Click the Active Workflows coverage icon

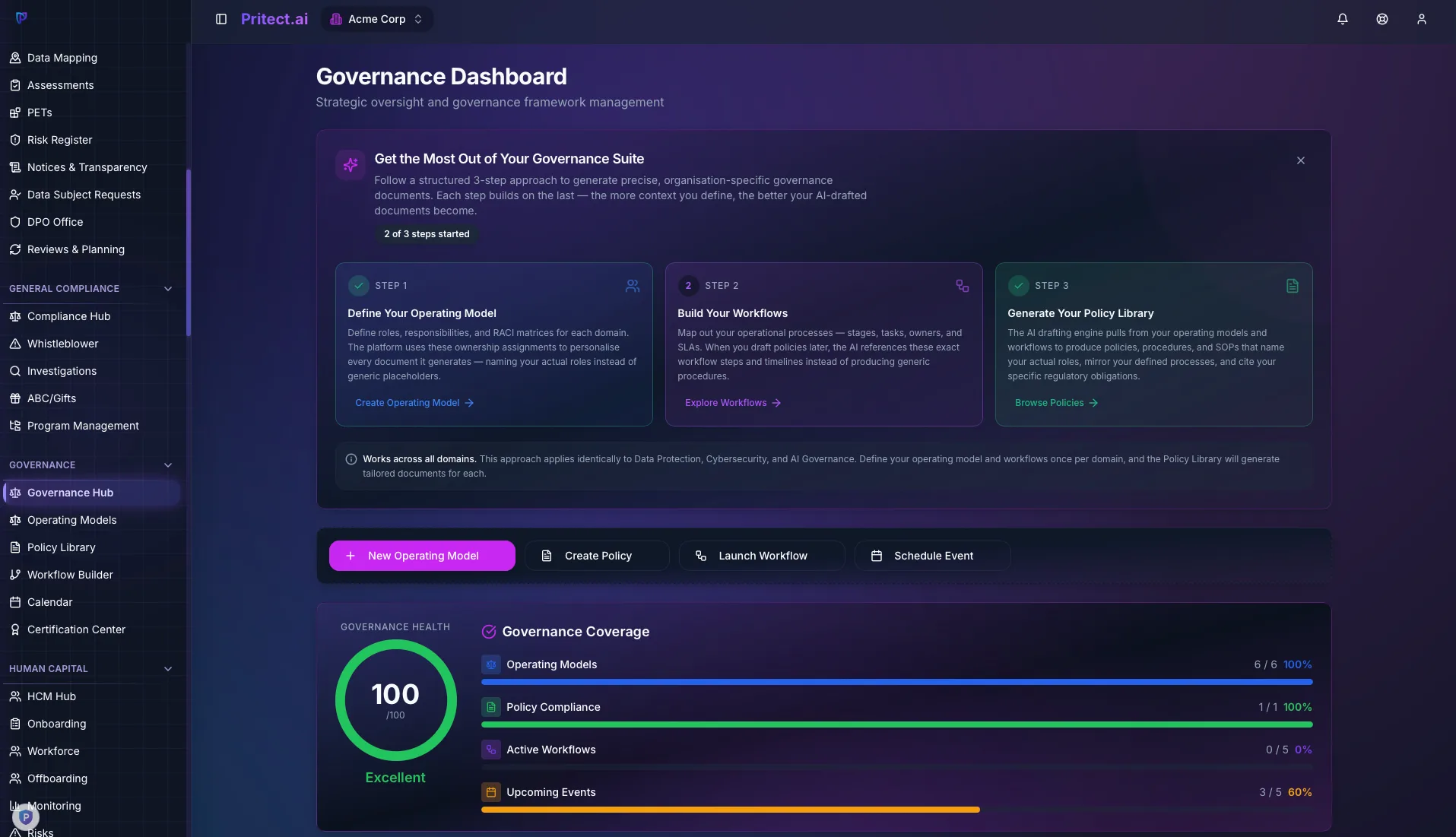[491, 750]
